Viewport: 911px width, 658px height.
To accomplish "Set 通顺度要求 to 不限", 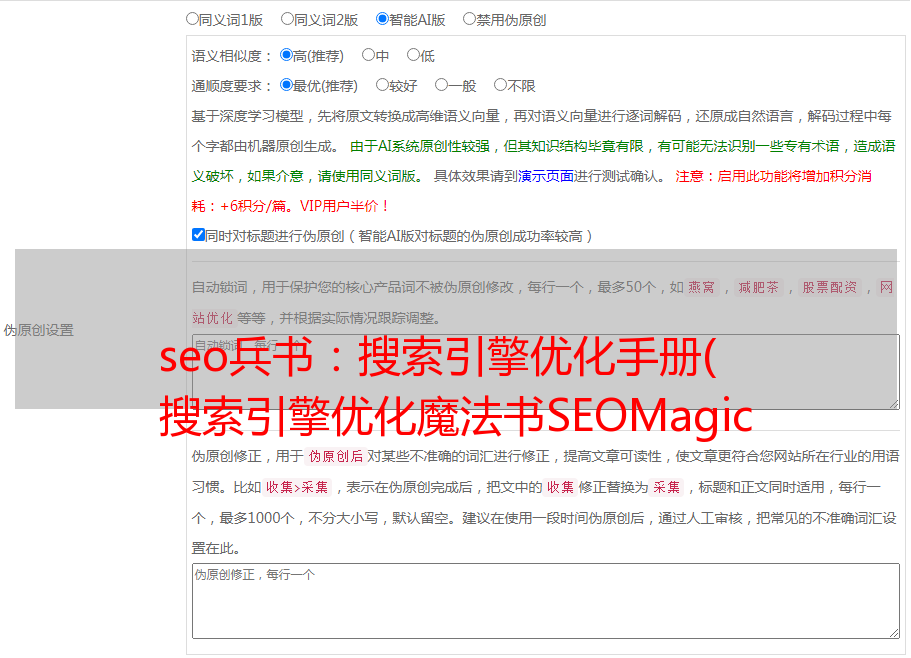I will 500,85.
